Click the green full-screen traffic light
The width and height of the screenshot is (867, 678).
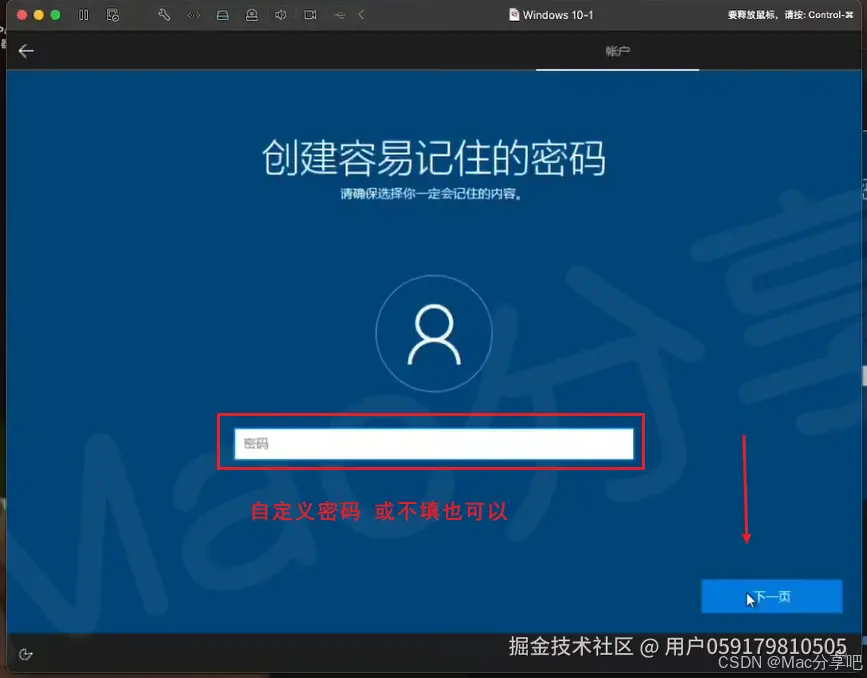tap(57, 15)
